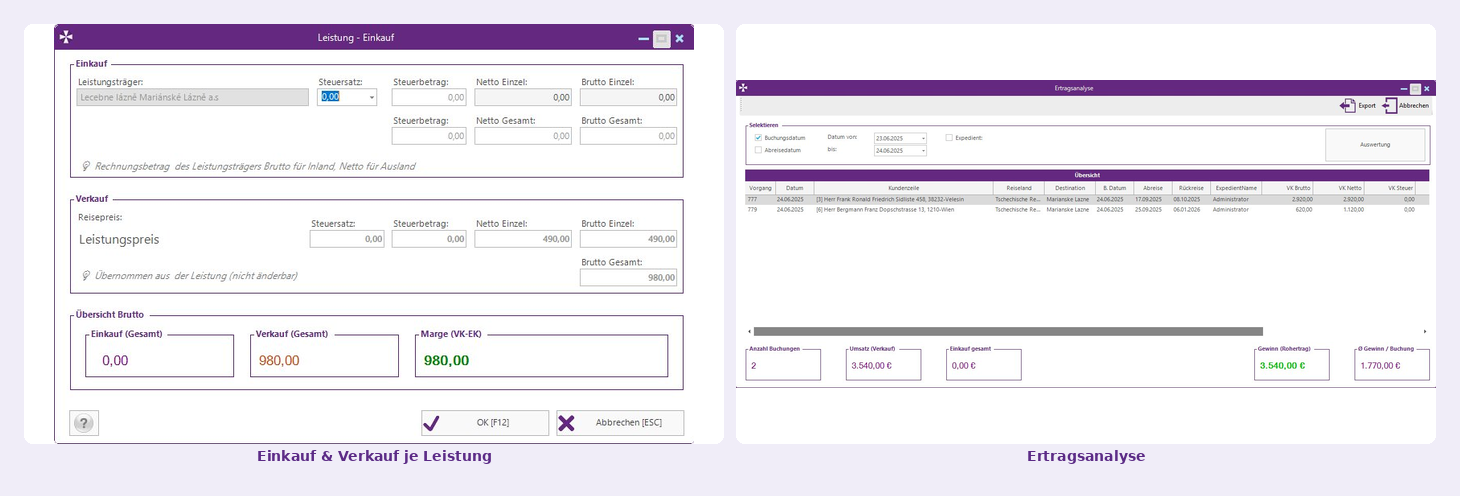Click the Umsatz (Verkauf) value 3.540,00 €
The image size is (1460, 496).
[x=870, y=366]
